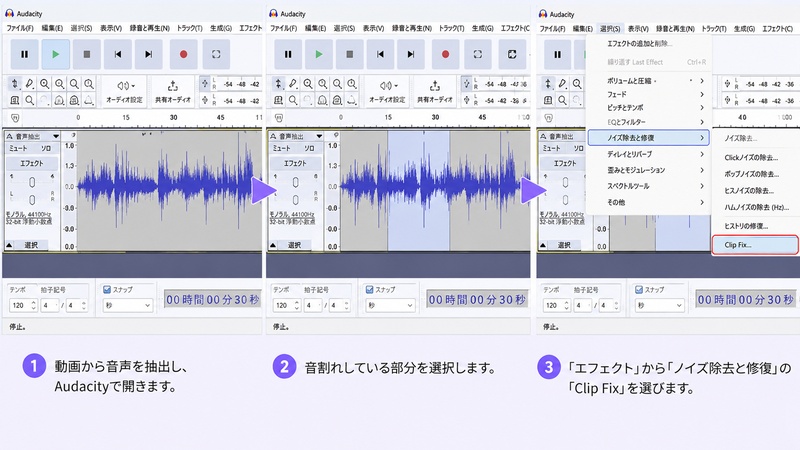800x450 pixels.
Task: Toggle ソロ on the step 3 track
Action: click(x=578, y=148)
